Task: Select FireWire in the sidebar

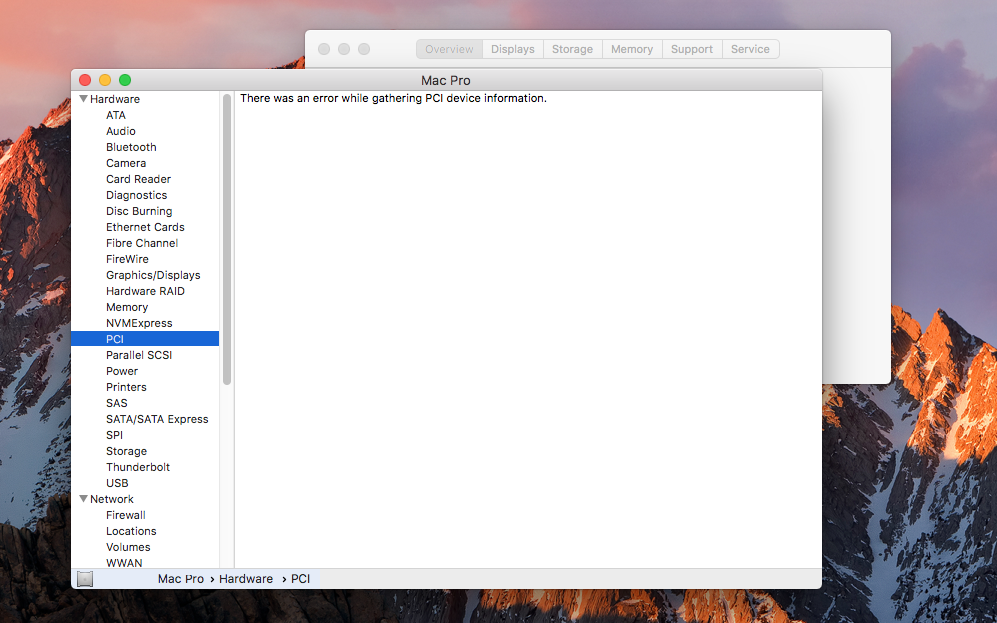Action: pos(127,259)
